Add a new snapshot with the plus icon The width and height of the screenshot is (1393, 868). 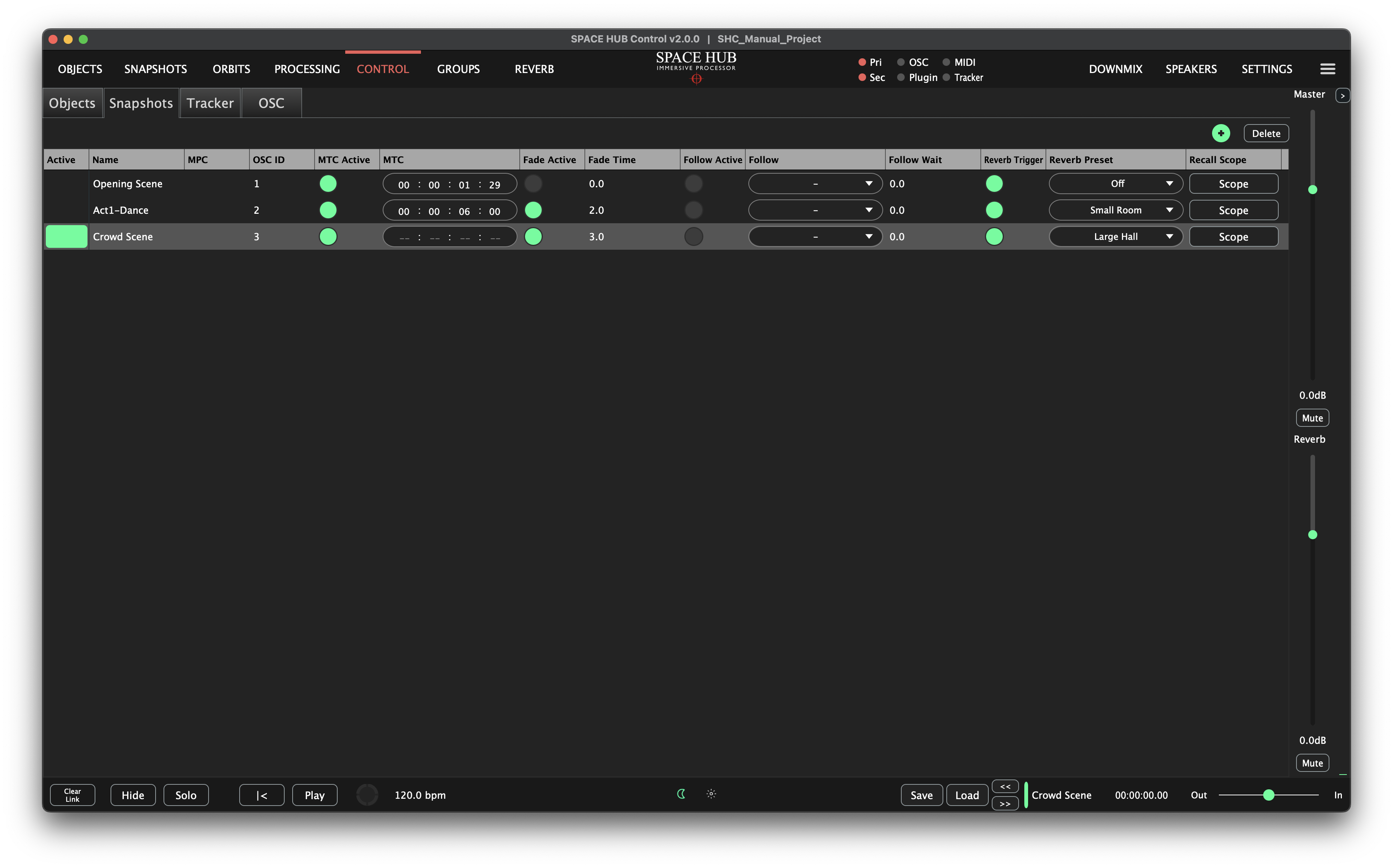(1221, 132)
